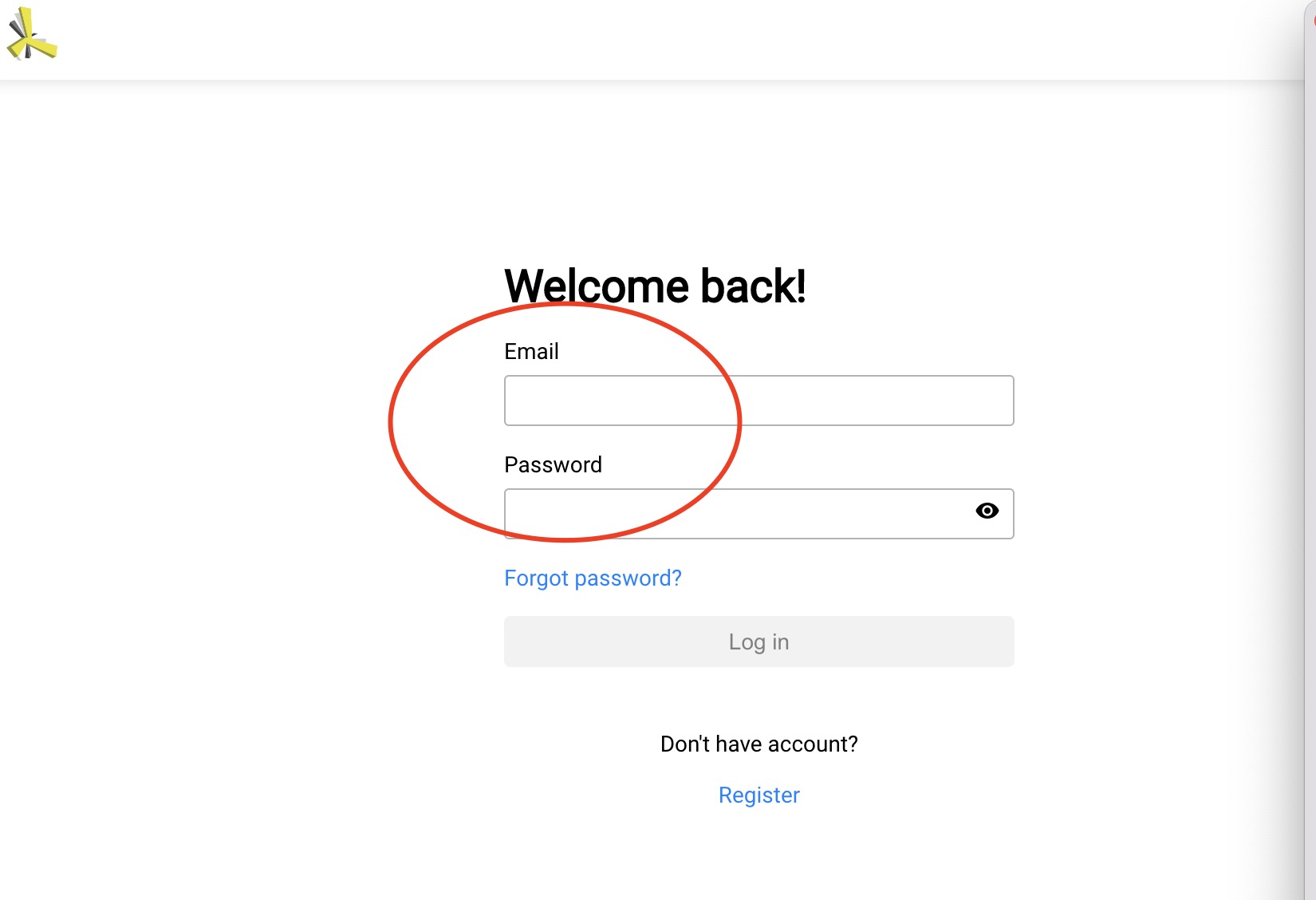The width and height of the screenshot is (1316, 900).
Task: Click the word back! in heading
Action: point(753,286)
